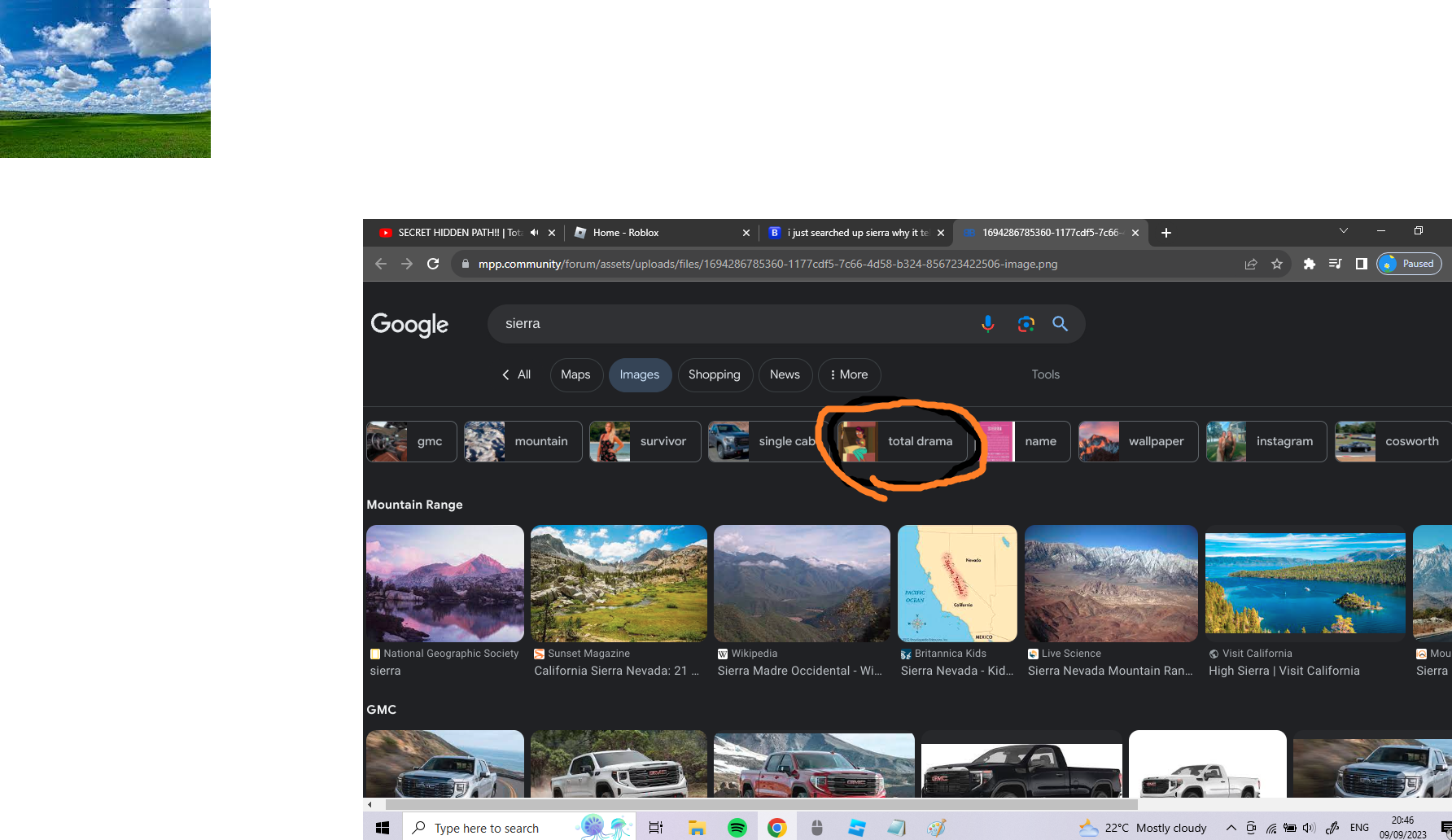Open File Explorer from the taskbar
The height and width of the screenshot is (840, 1452).
(697, 828)
